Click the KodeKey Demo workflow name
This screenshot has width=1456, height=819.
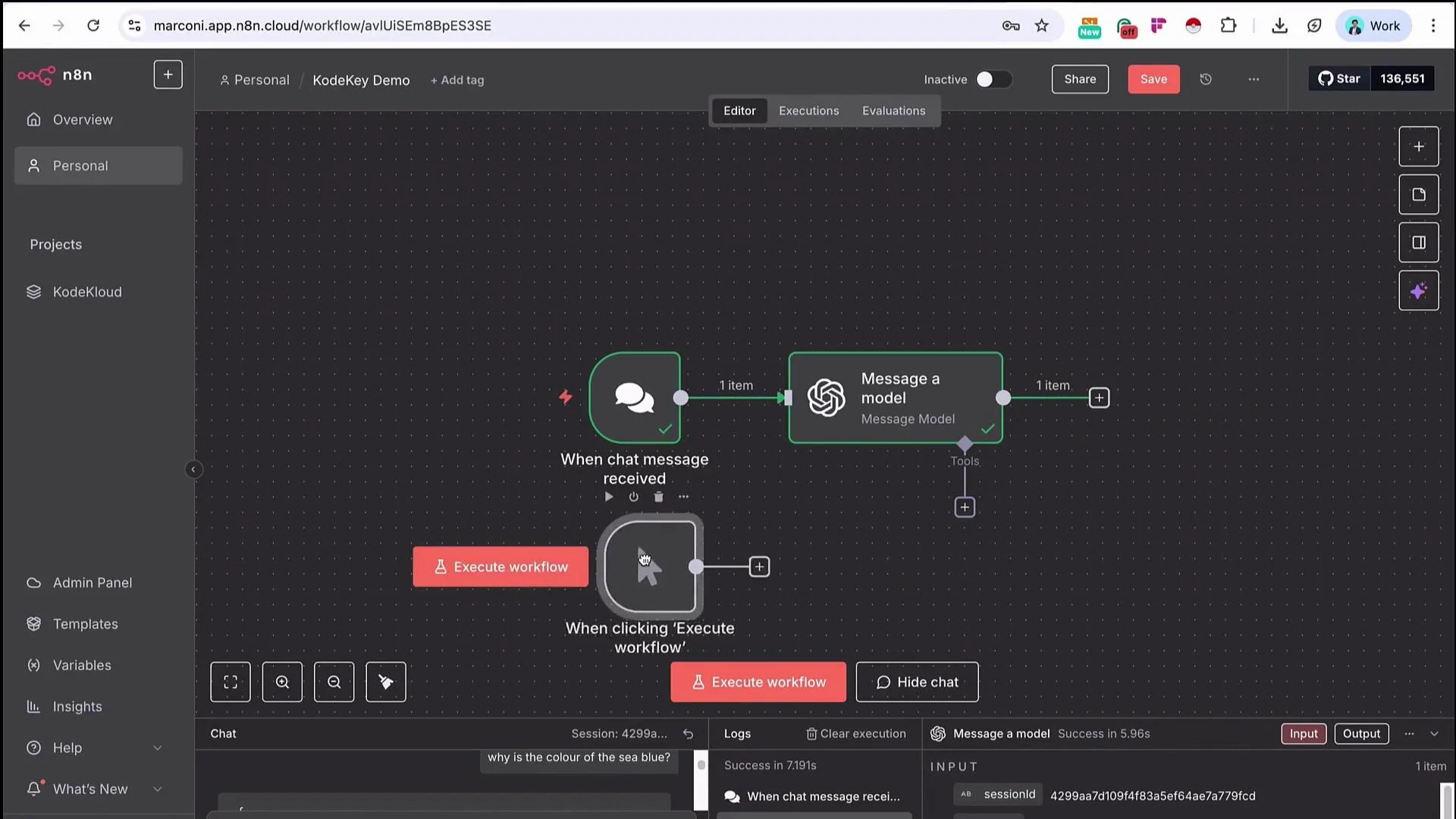pyautogui.click(x=361, y=80)
